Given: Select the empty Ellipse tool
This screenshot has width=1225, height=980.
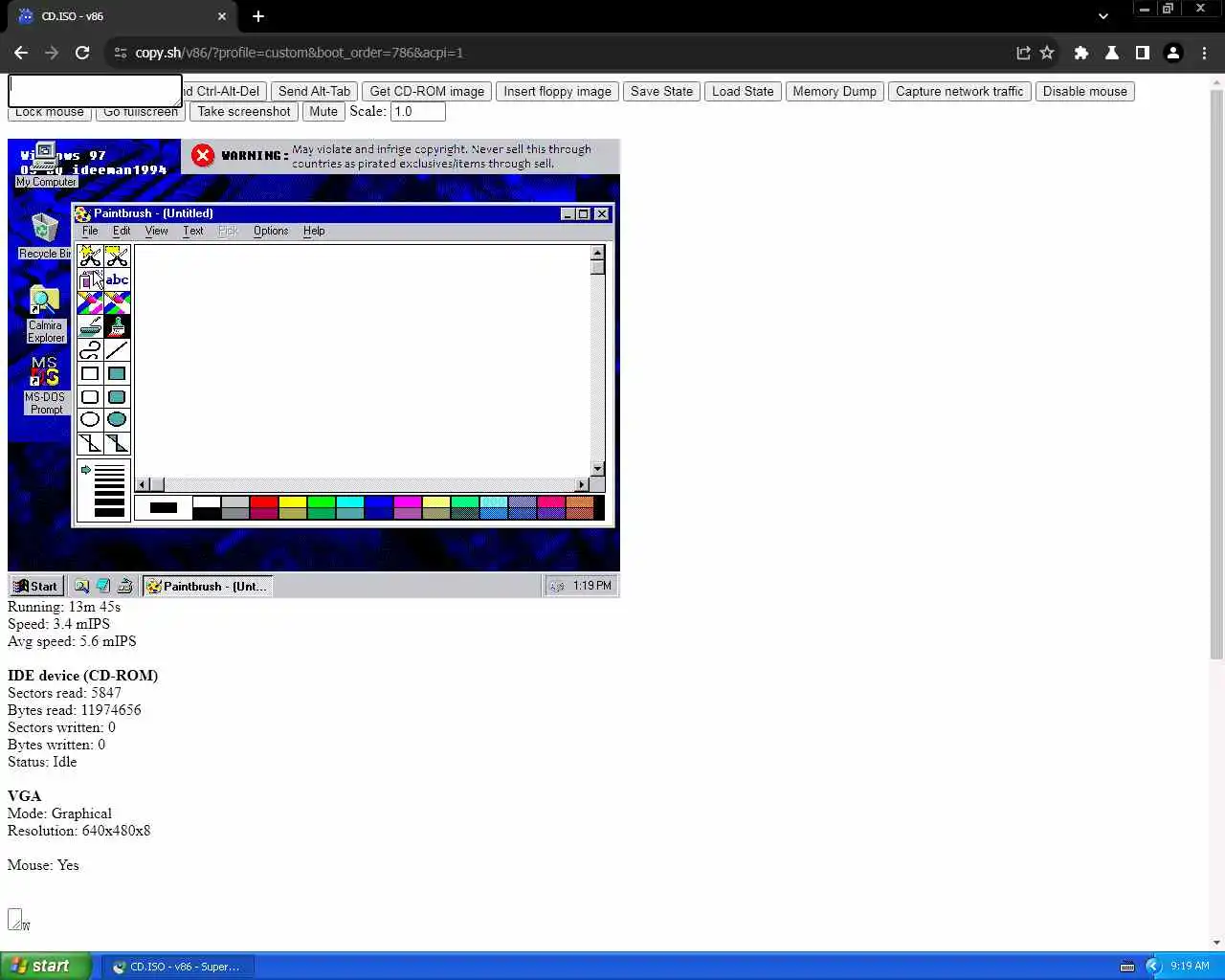Looking at the screenshot, I should point(90,419).
